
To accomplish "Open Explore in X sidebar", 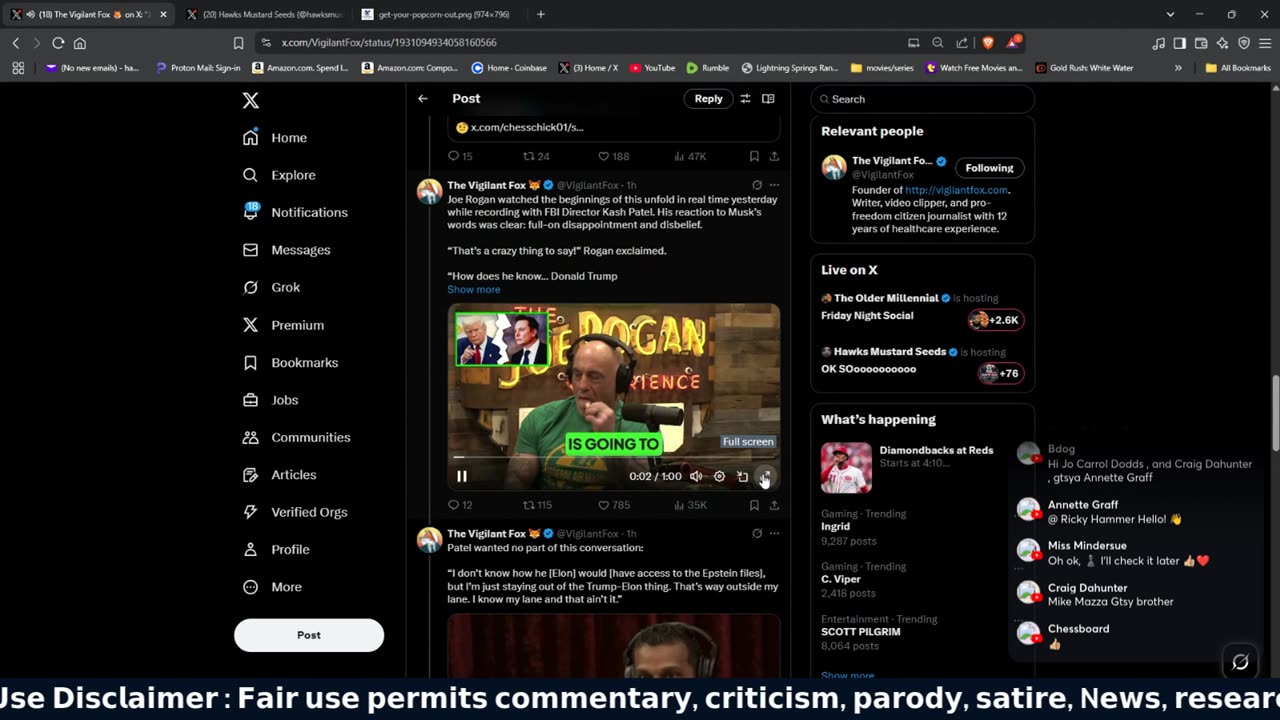I will (279, 175).
